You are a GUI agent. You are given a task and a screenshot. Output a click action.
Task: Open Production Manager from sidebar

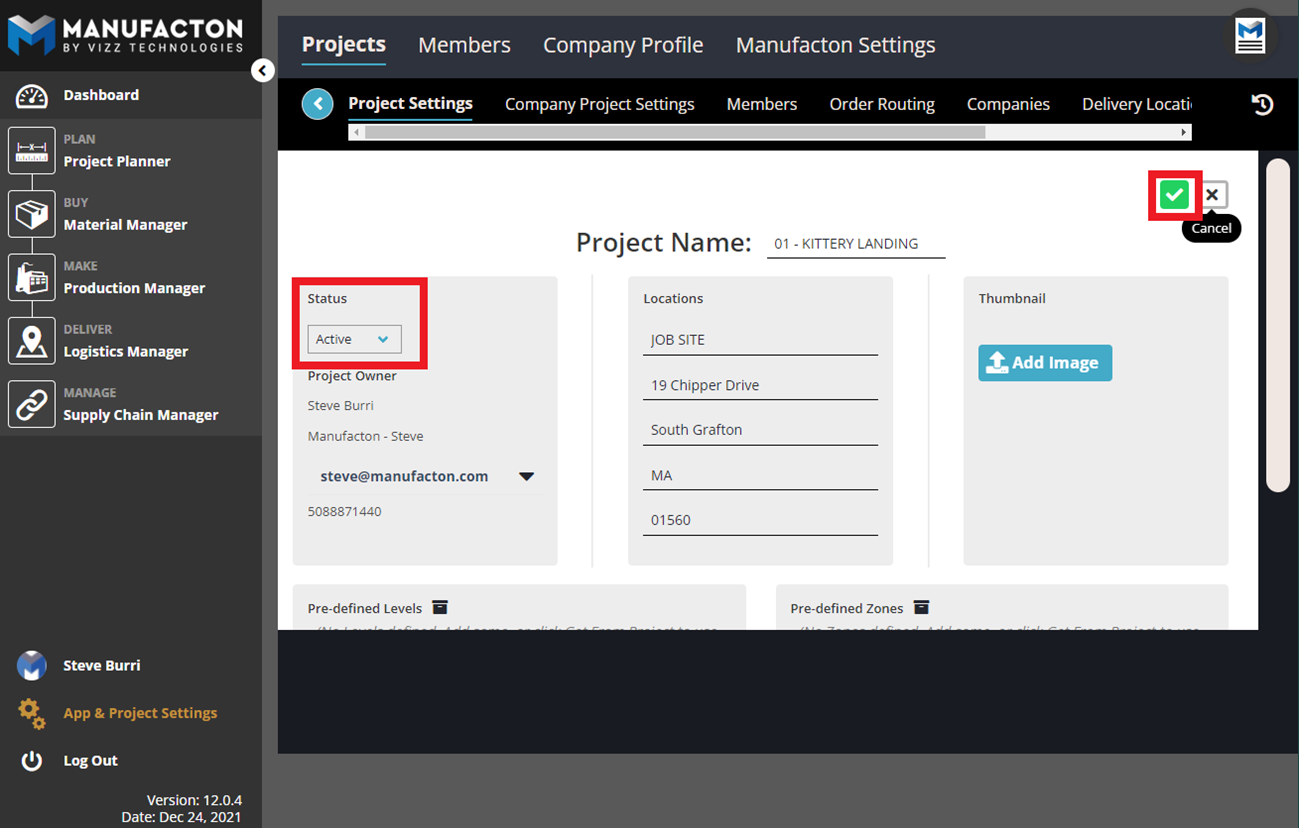[134, 288]
